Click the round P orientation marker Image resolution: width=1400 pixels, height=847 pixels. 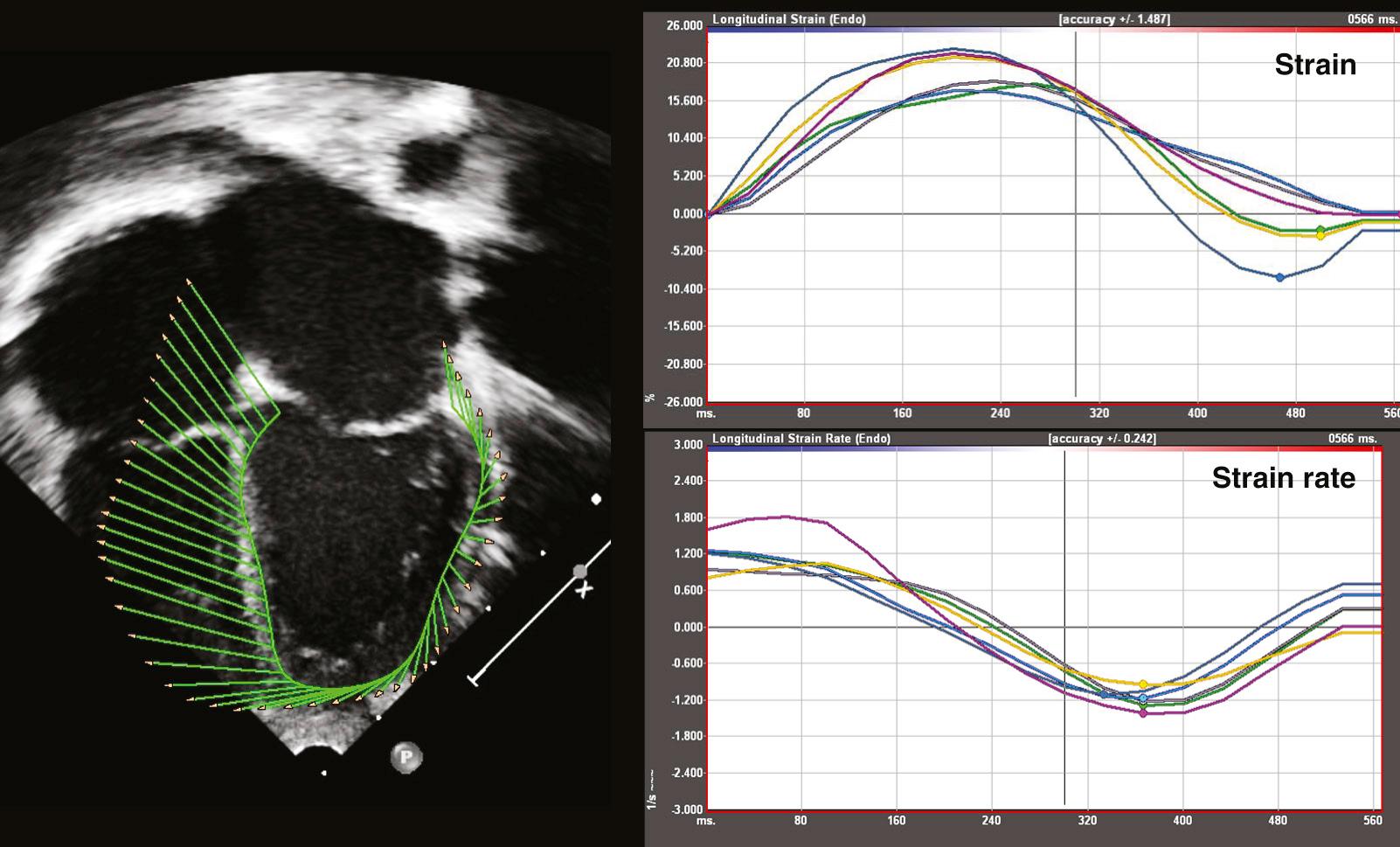406,757
